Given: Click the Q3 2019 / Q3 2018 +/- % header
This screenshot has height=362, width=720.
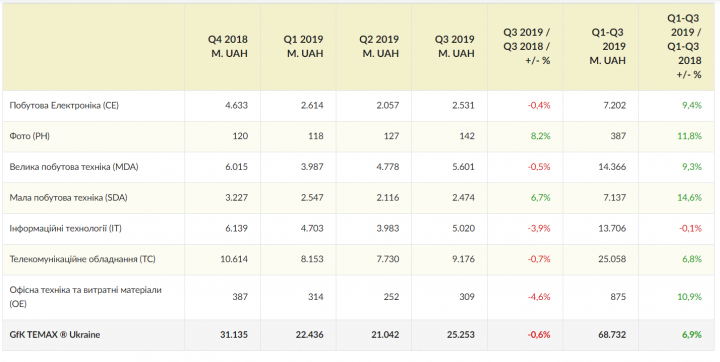Looking at the screenshot, I should coord(527,46).
